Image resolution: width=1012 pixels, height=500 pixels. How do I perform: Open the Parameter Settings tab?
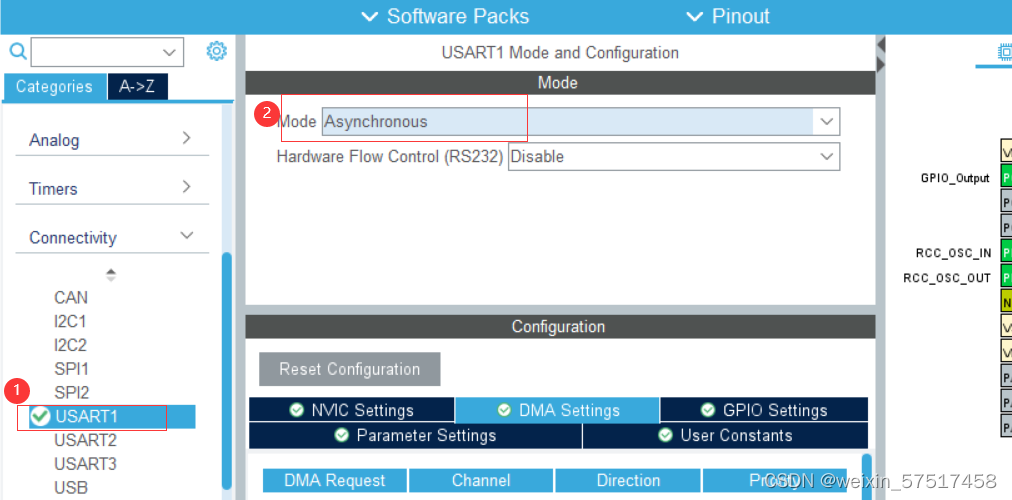coord(415,435)
